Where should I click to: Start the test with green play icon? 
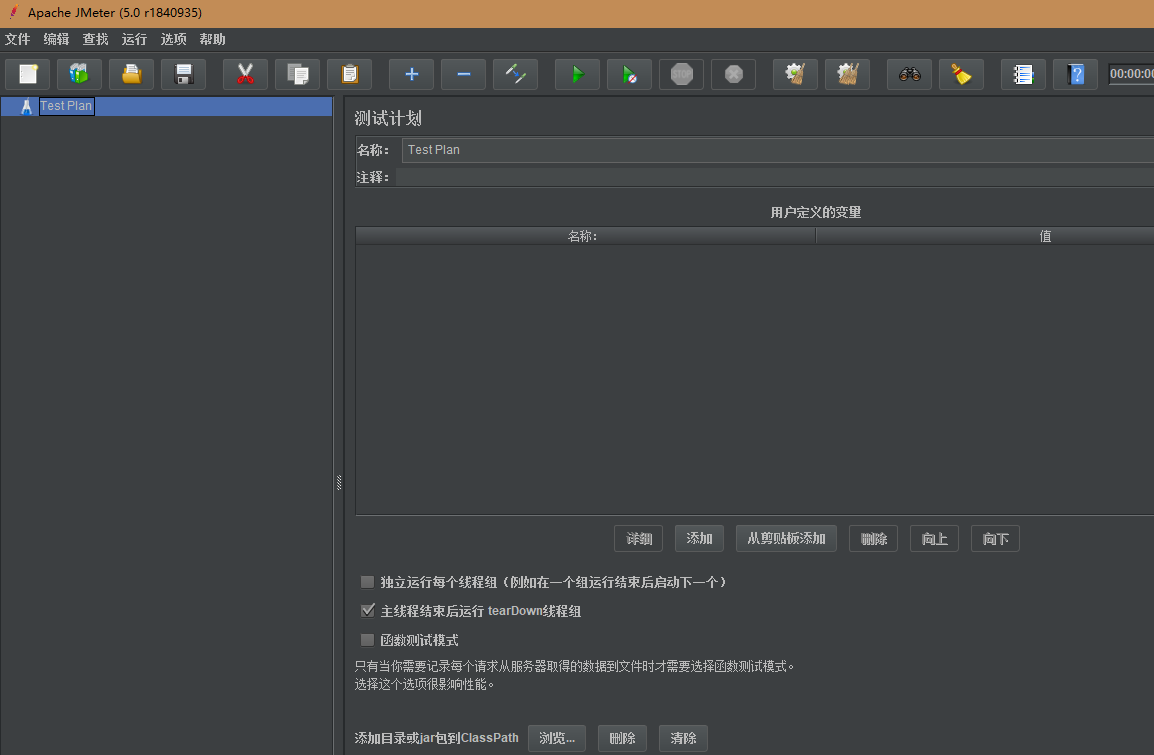(577, 74)
